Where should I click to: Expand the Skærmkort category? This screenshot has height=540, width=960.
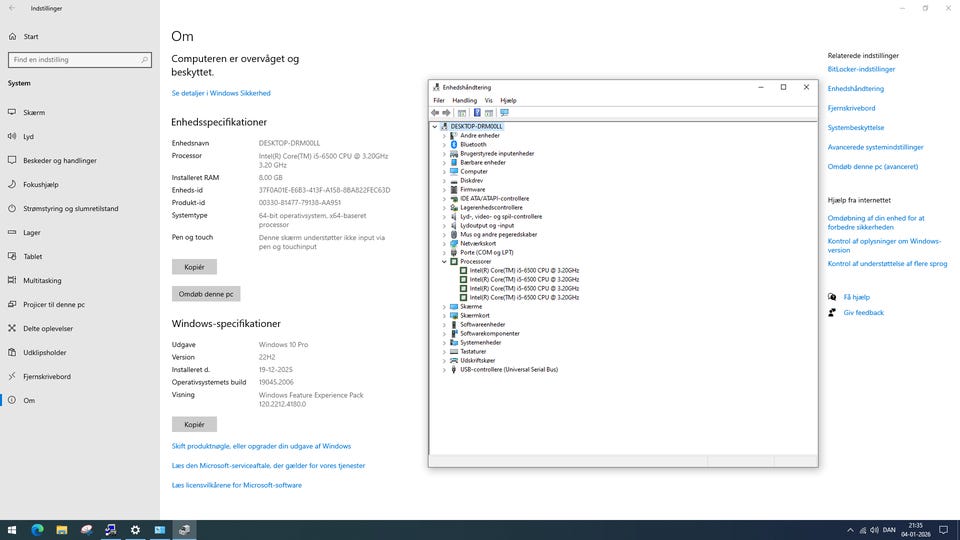pos(444,316)
